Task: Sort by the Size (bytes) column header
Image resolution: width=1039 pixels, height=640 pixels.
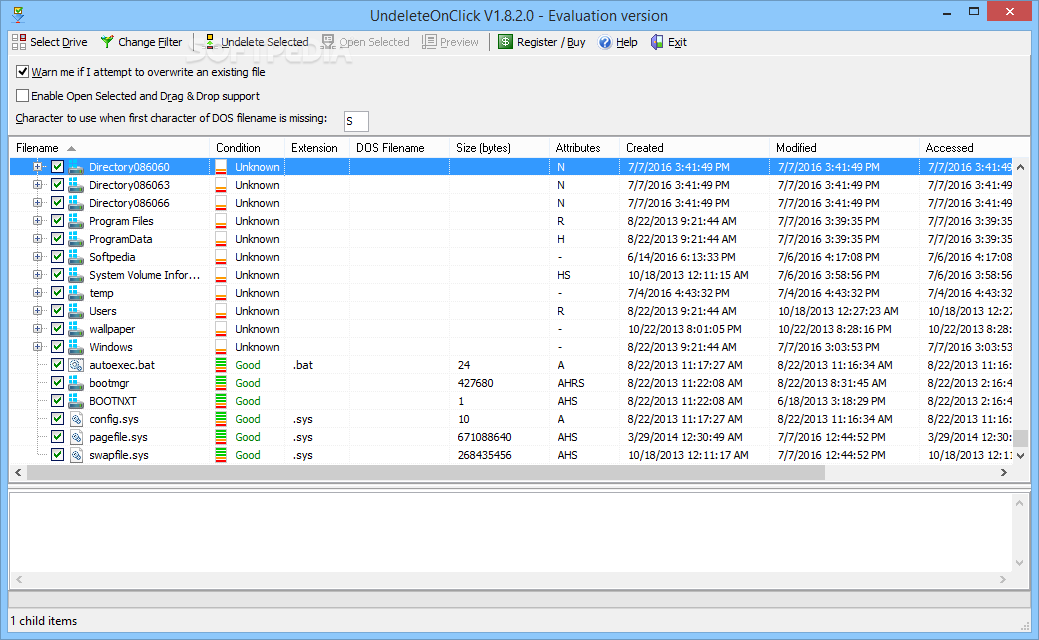Action: point(500,148)
